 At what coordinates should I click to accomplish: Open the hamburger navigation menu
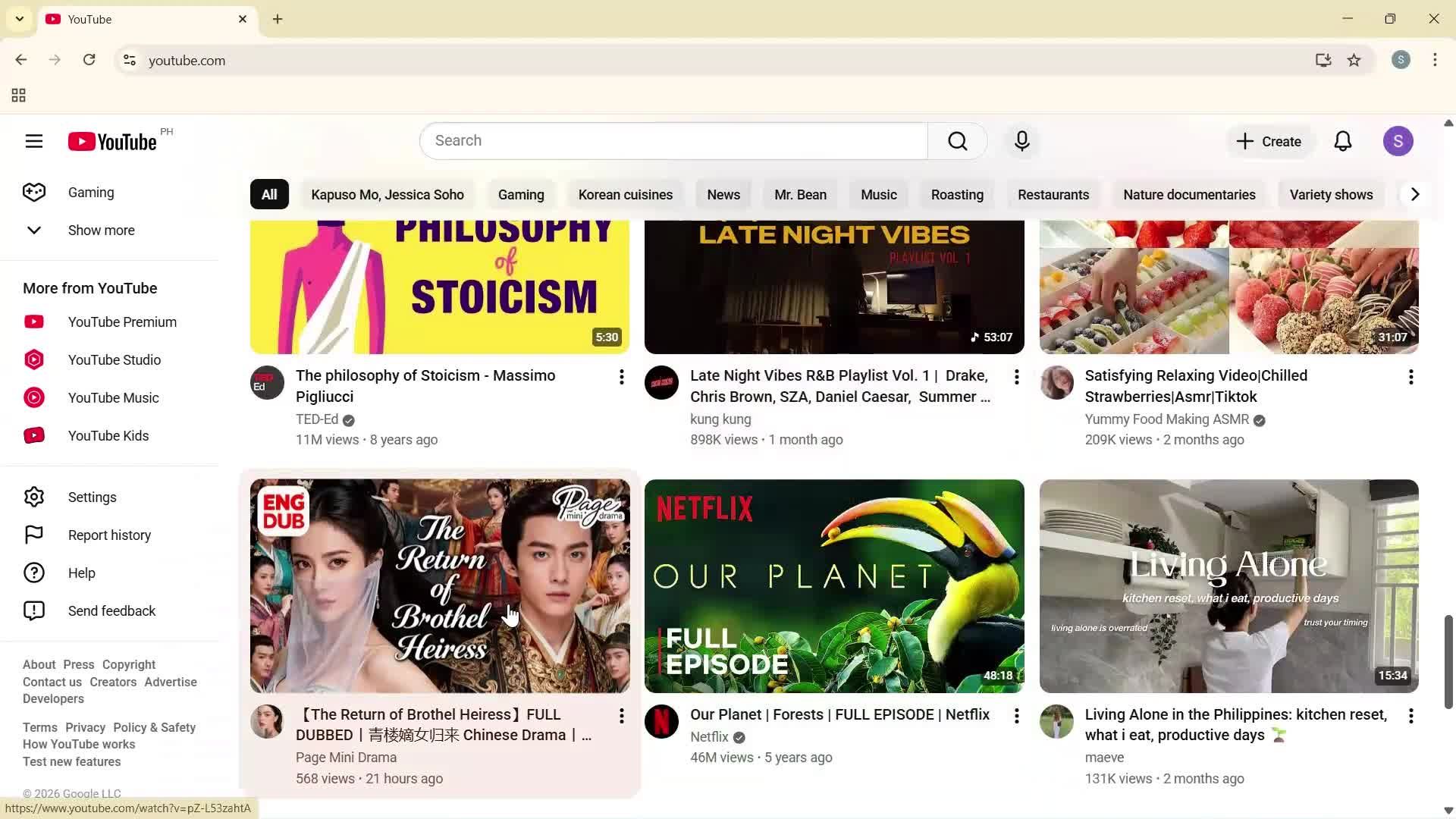(34, 141)
